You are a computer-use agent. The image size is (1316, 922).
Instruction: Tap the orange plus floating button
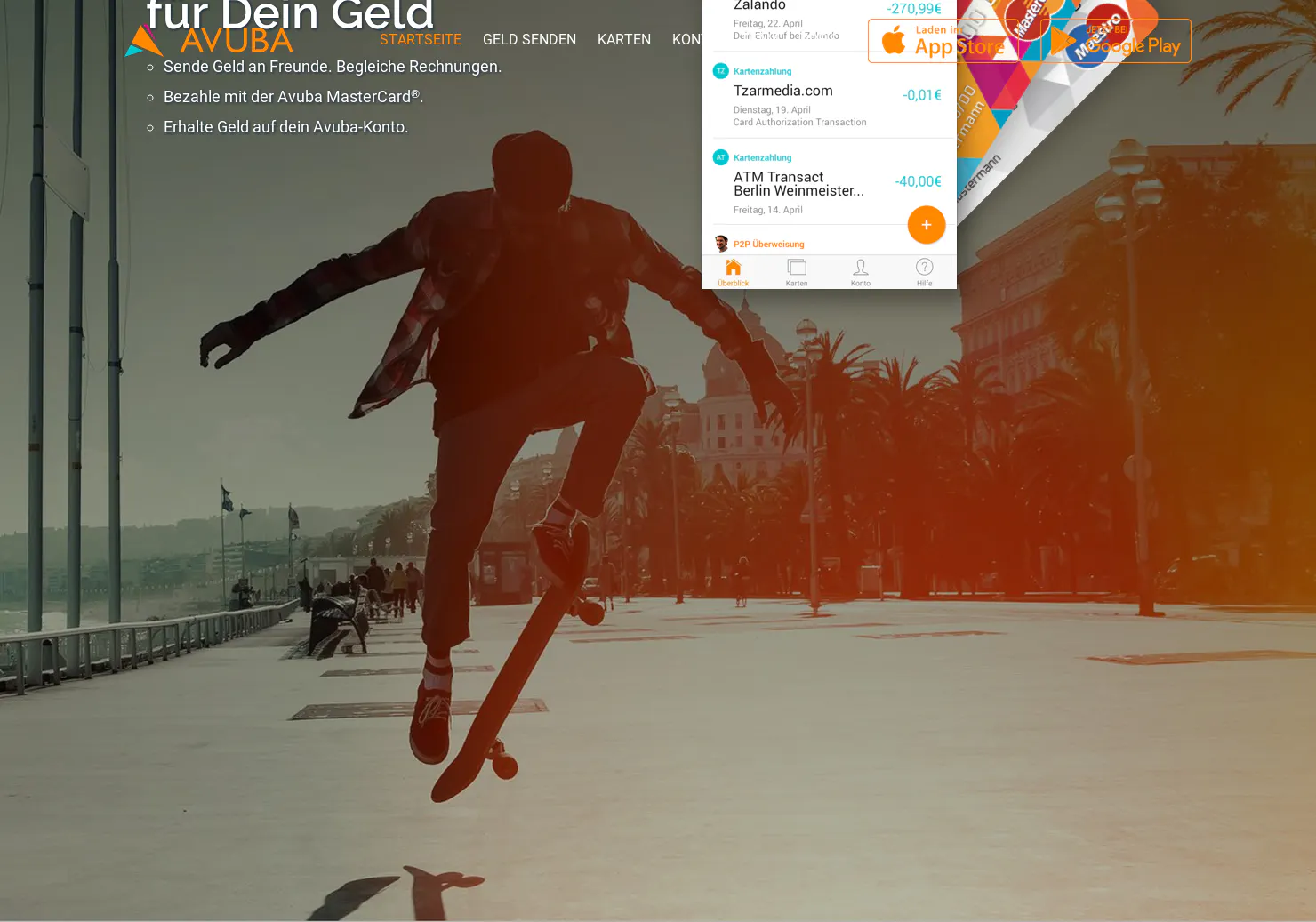tap(927, 225)
